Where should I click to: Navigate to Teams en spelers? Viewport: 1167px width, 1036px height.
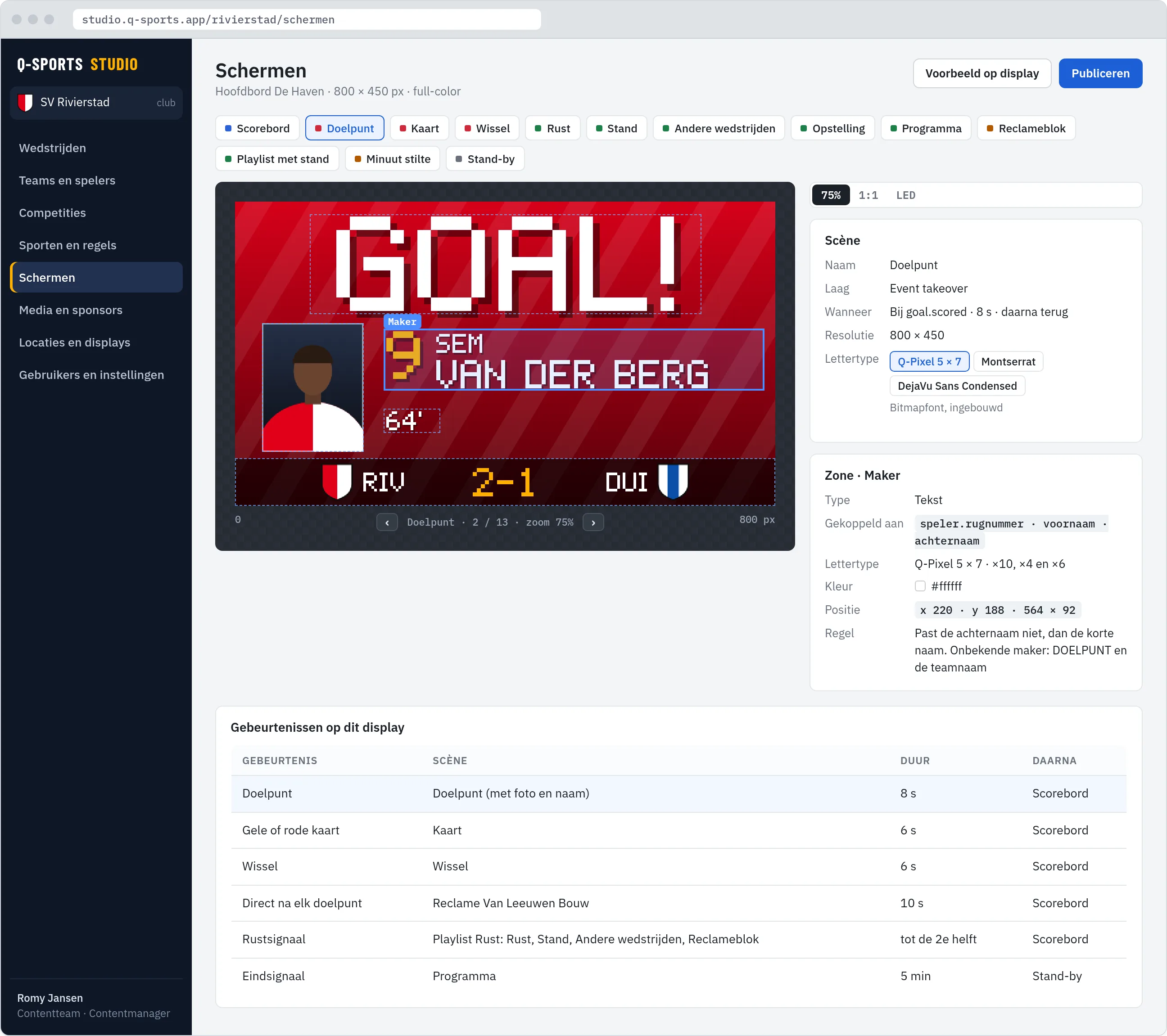[96, 181]
